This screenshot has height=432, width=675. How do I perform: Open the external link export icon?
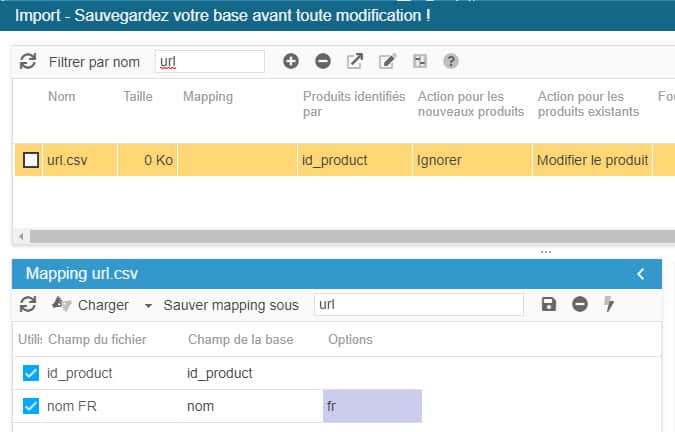tap(355, 62)
